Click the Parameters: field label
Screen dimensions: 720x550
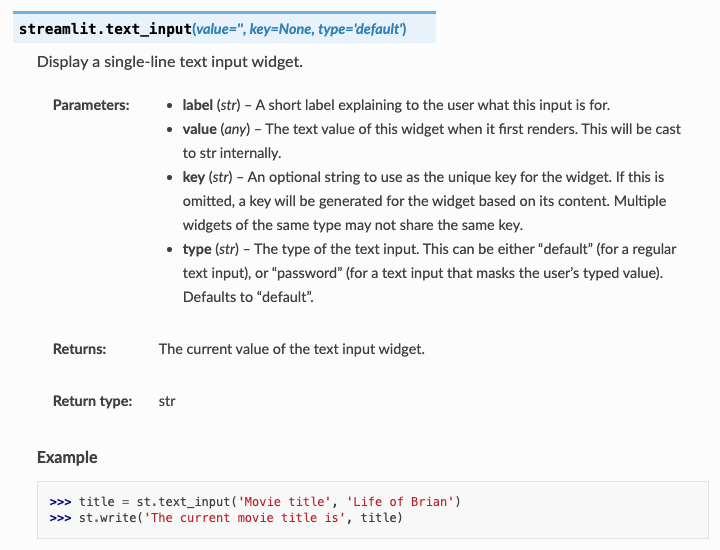(91, 105)
